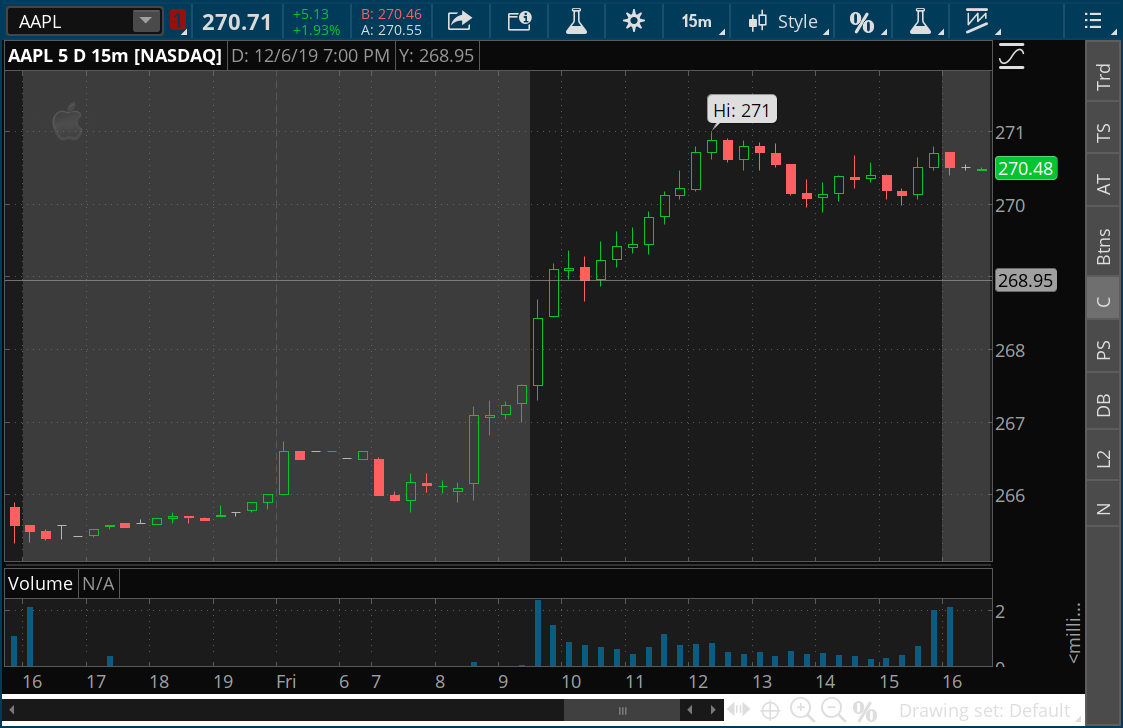This screenshot has width=1123, height=728.
Task: Click the AAPL symbol input field
Action: click(69, 21)
